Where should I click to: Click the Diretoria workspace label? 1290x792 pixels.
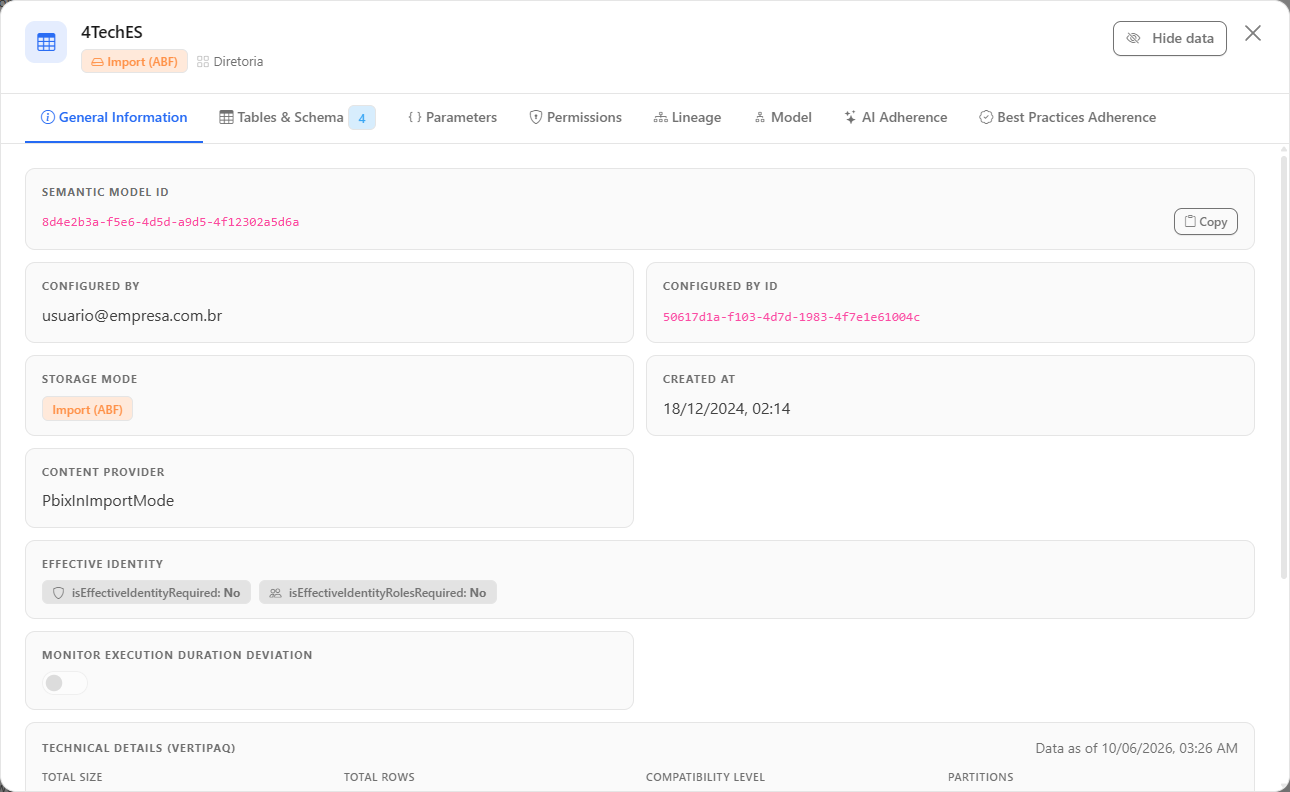coord(238,62)
